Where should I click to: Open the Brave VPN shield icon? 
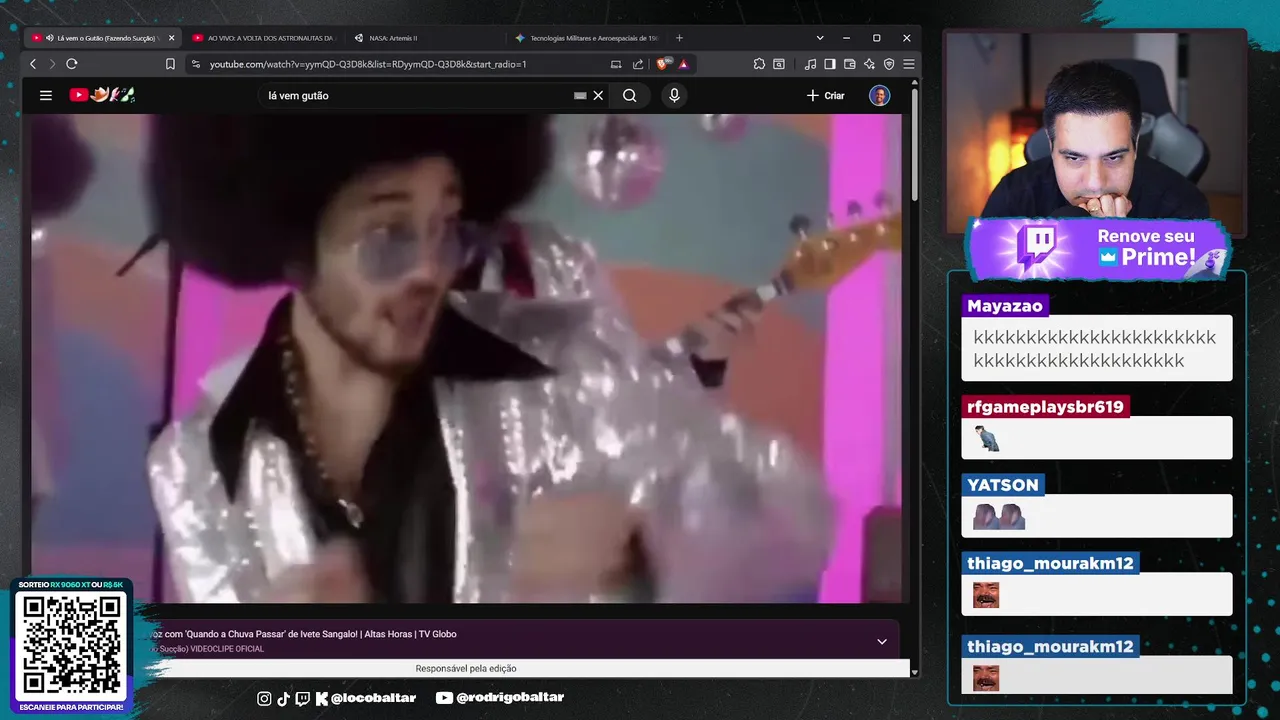coord(889,64)
